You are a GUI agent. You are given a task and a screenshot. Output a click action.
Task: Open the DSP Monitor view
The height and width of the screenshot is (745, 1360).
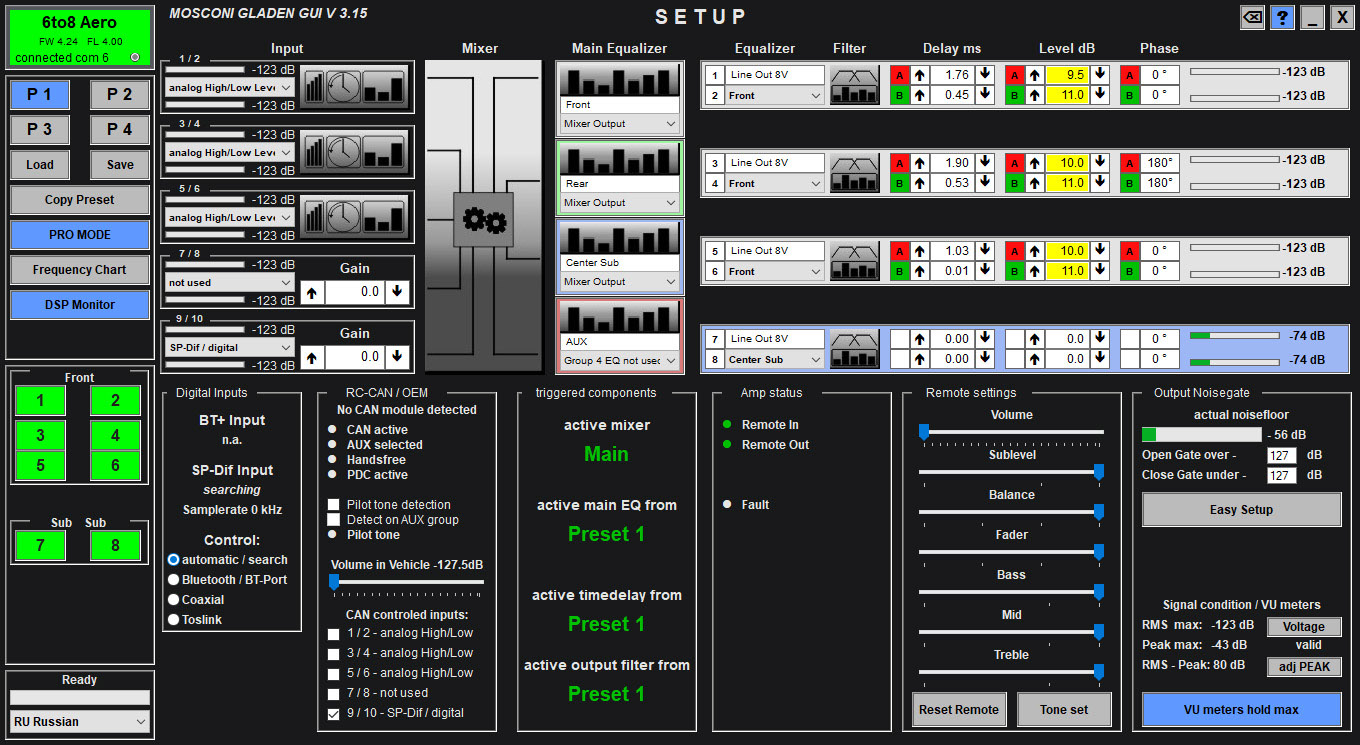coord(80,305)
